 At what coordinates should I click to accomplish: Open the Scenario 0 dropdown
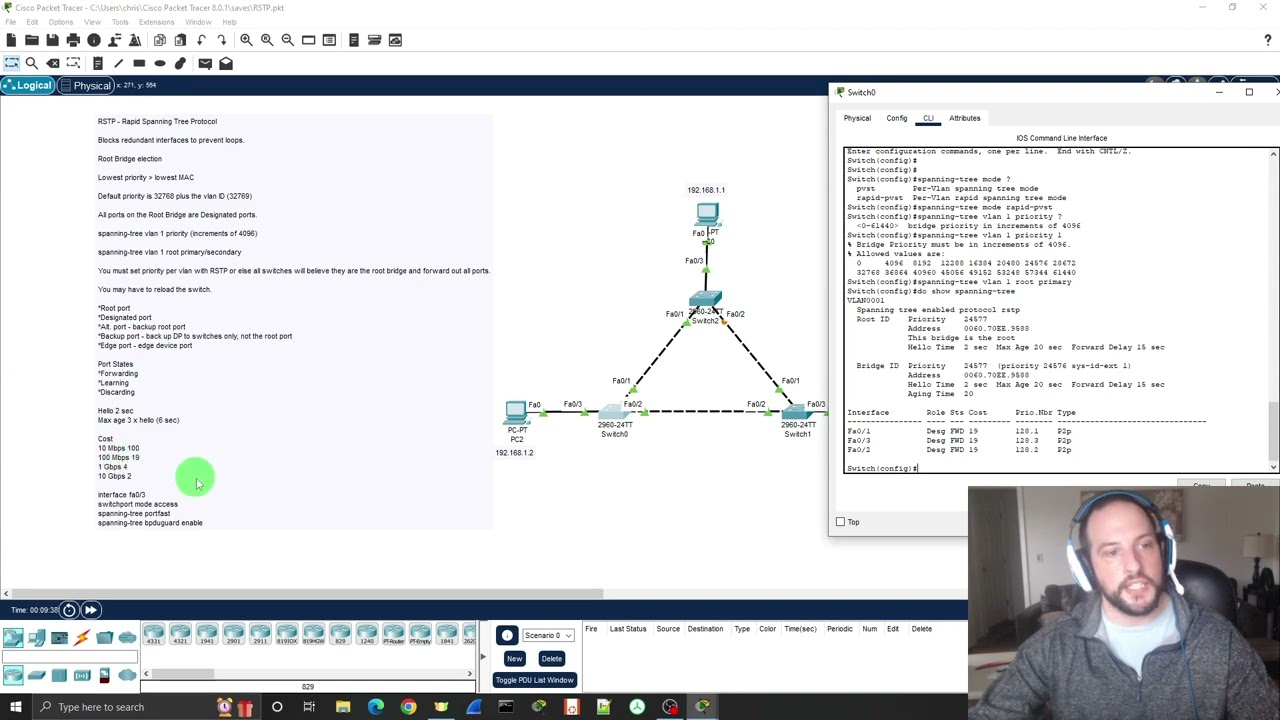tap(548, 635)
